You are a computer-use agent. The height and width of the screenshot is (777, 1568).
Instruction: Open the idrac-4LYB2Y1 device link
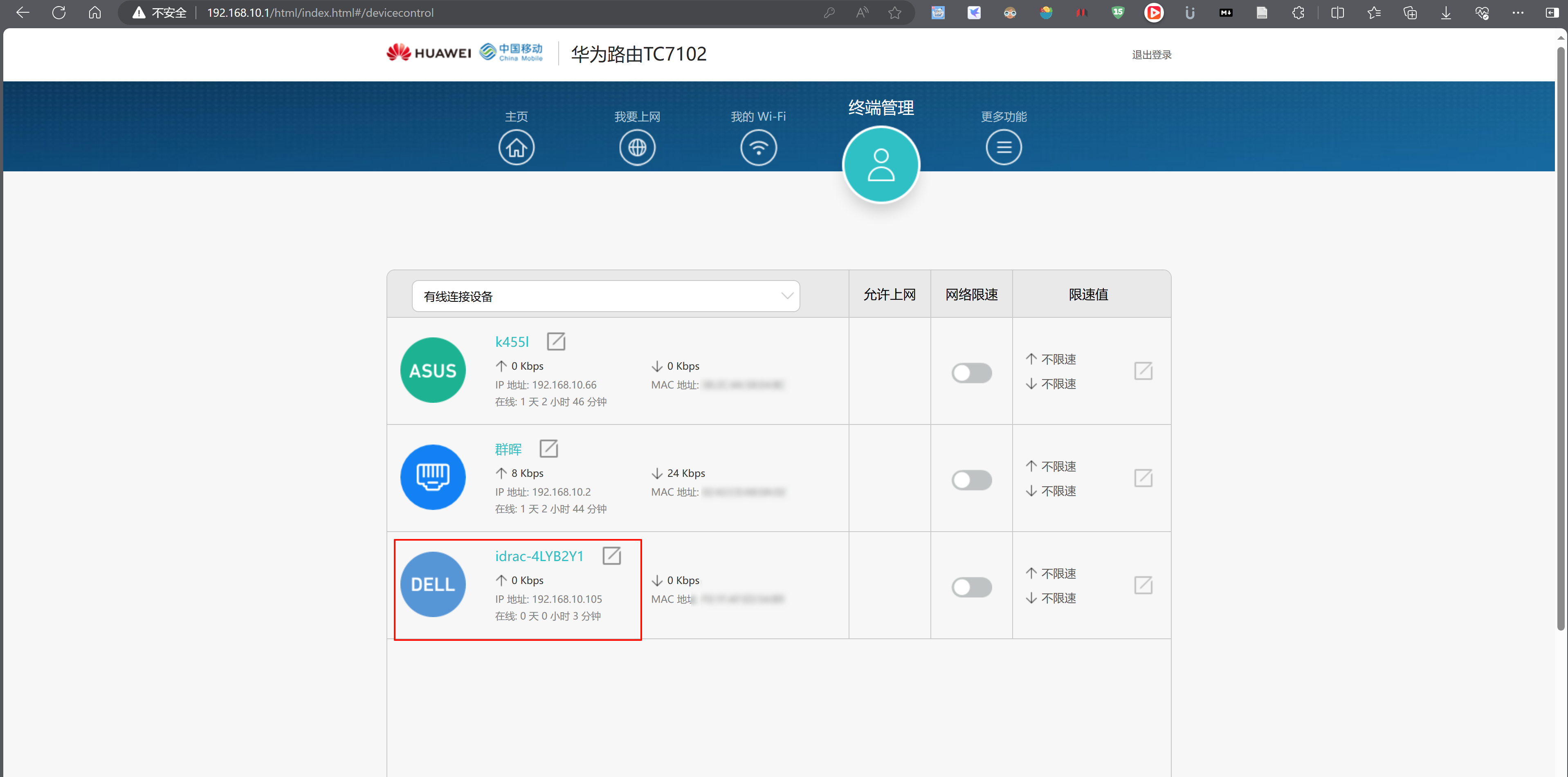539,555
